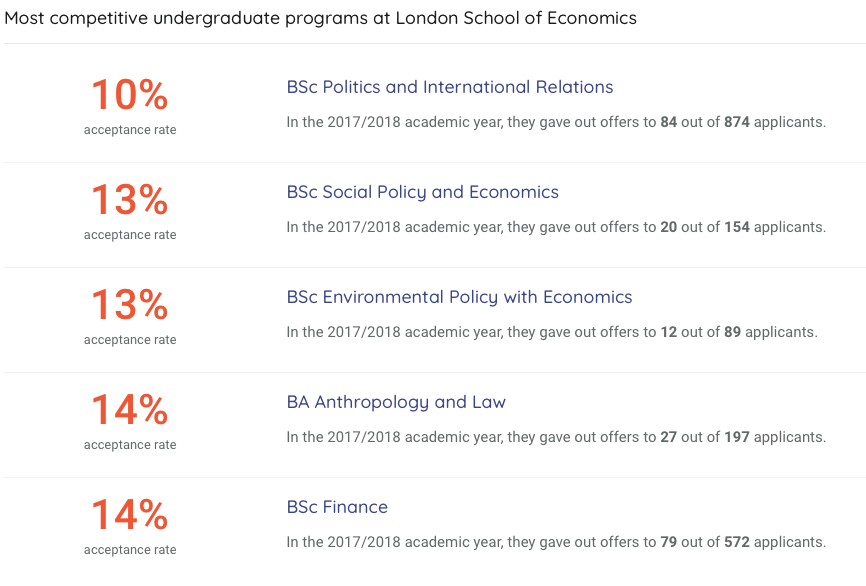
Task: Click acceptance rate label in BSc Finance row
Action: [x=130, y=550]
